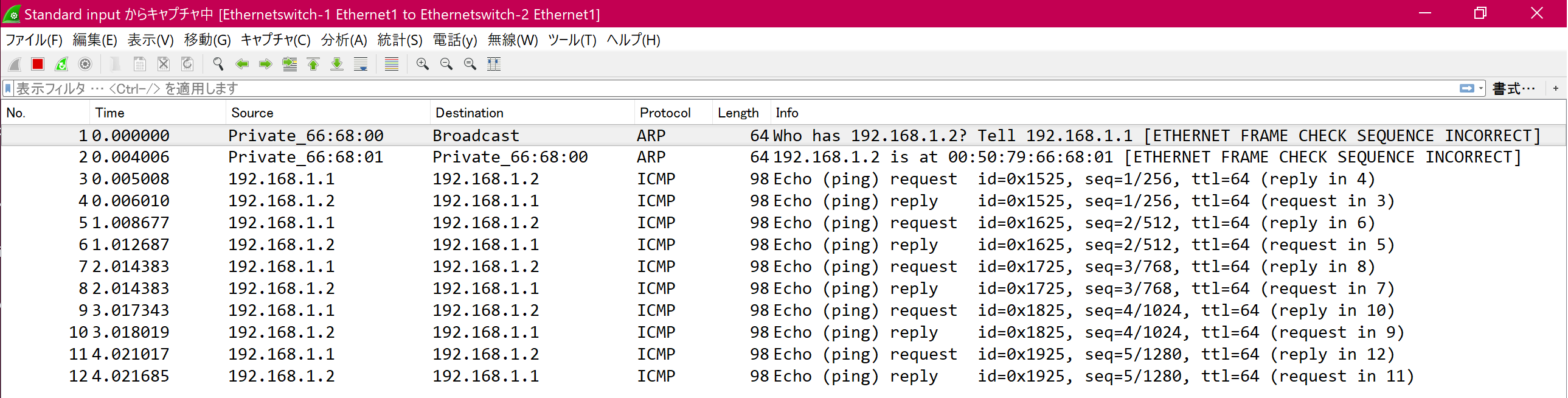Open the ヘルプ(H) menu
Screen dimensions: 1568x398
[634, 40]
